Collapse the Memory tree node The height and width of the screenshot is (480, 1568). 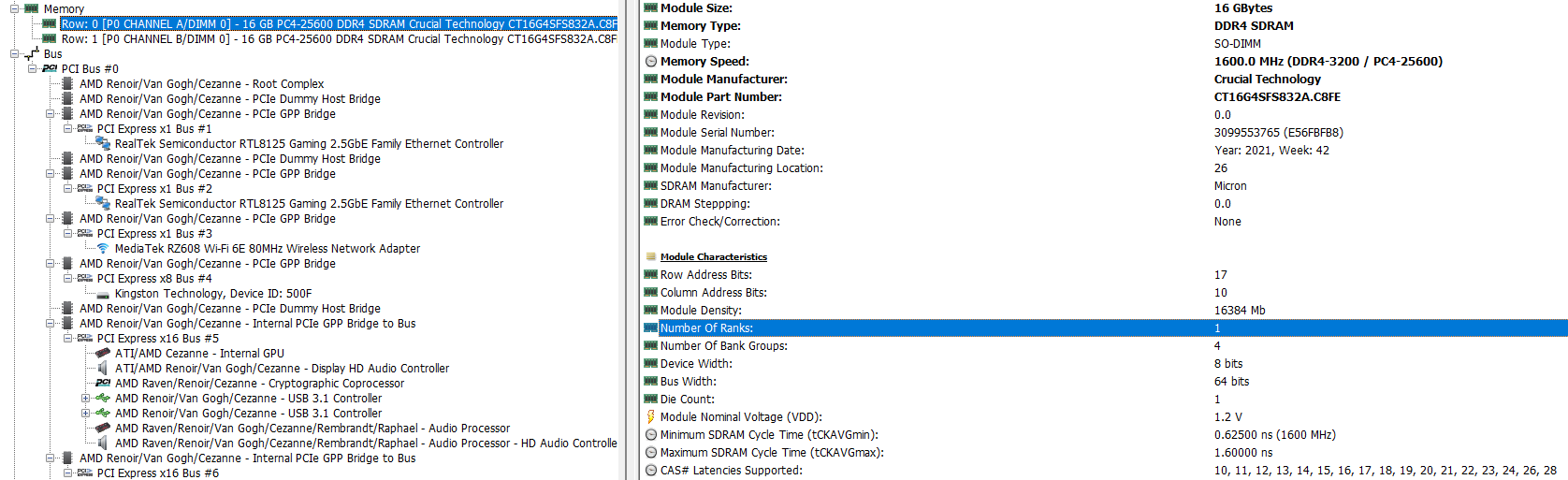pyautogui.click(x=15, y=9)
